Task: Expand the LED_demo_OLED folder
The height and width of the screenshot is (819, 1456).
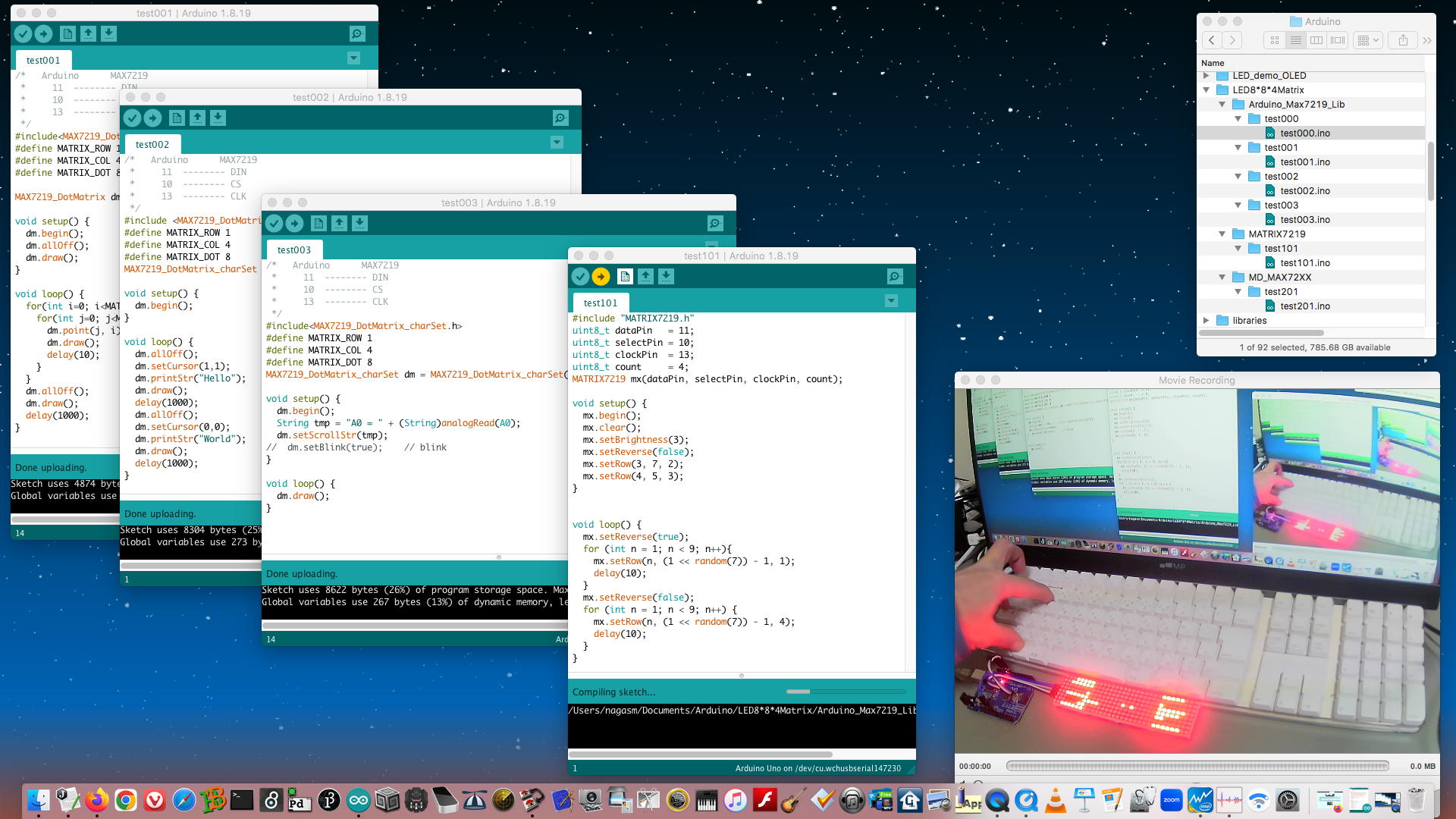Action: [1206, 76]
